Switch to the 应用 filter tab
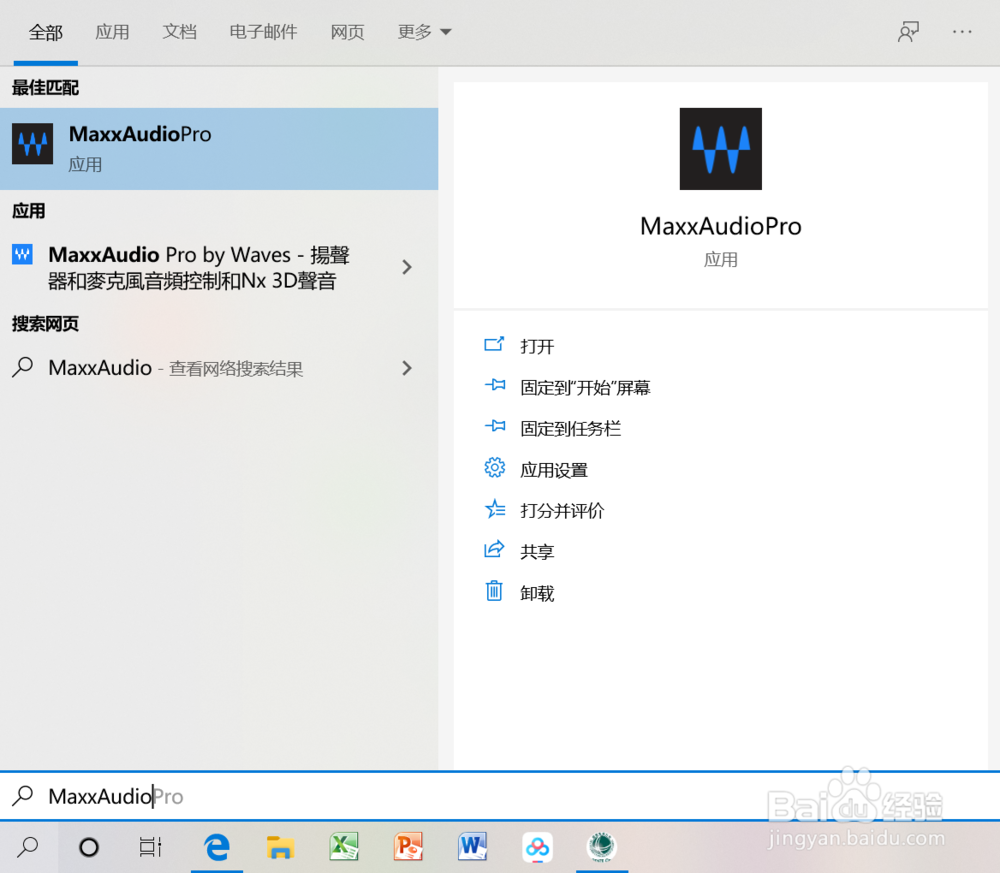 pos(113,31)
